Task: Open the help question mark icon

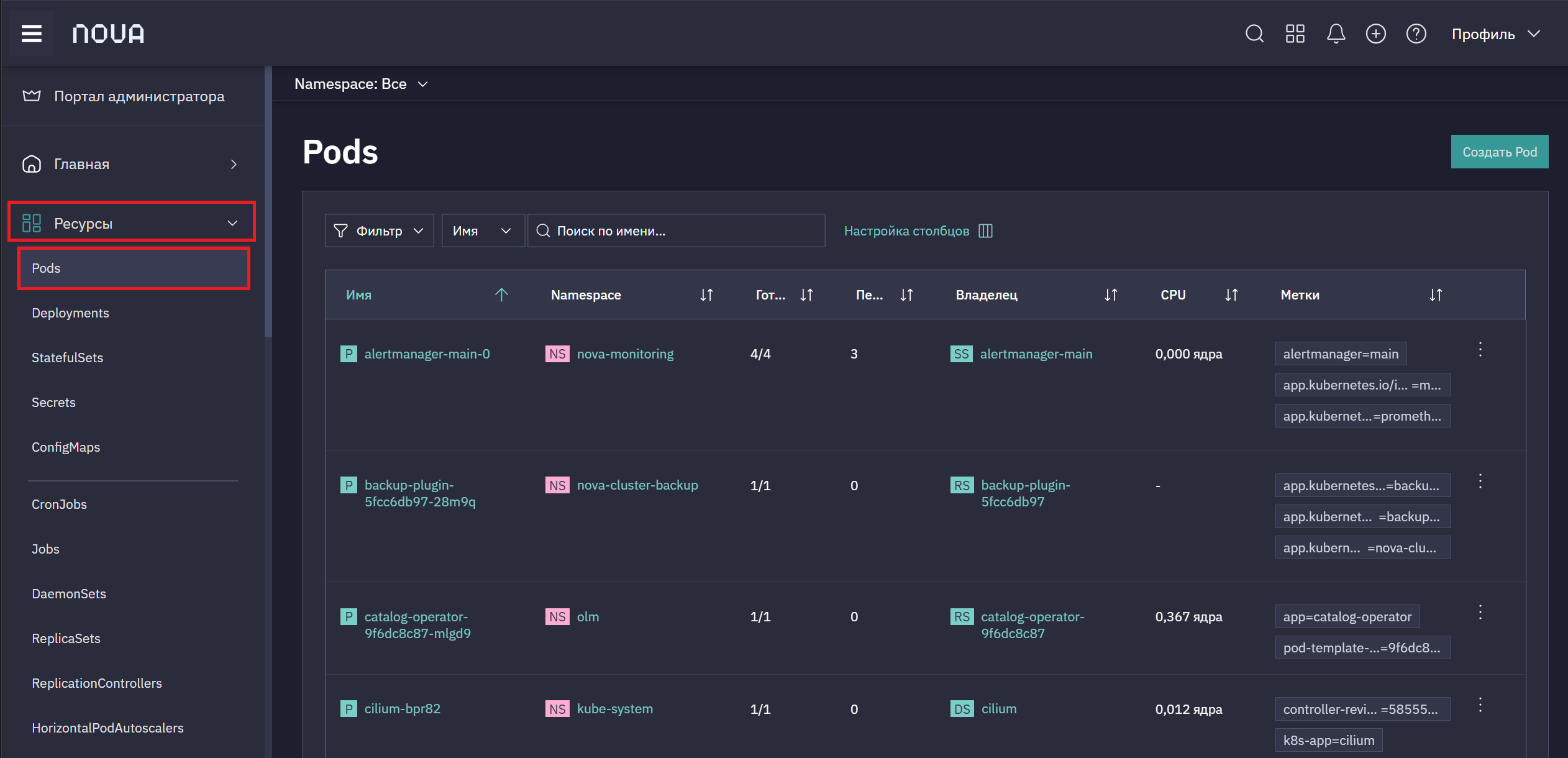Action: 1416,34
